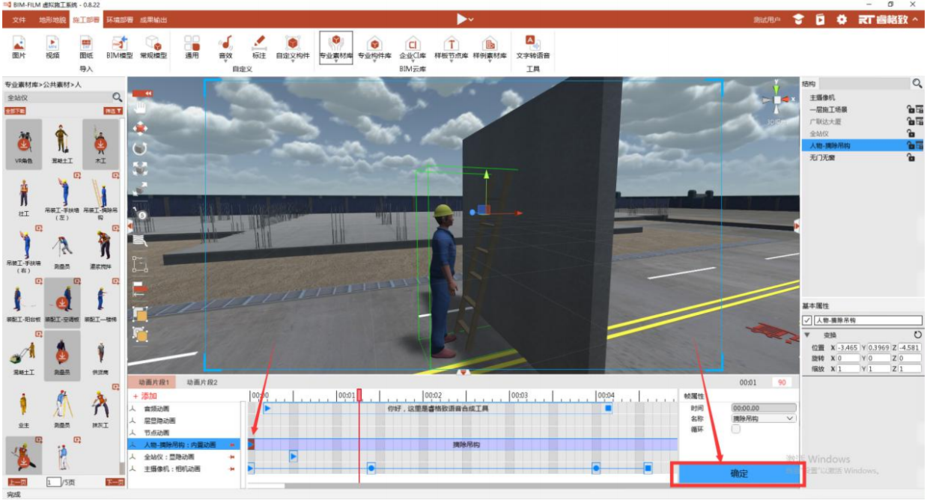Click the blue 确定 confirm button
This screenshot has height=500, width=927.
coord(739,473)
